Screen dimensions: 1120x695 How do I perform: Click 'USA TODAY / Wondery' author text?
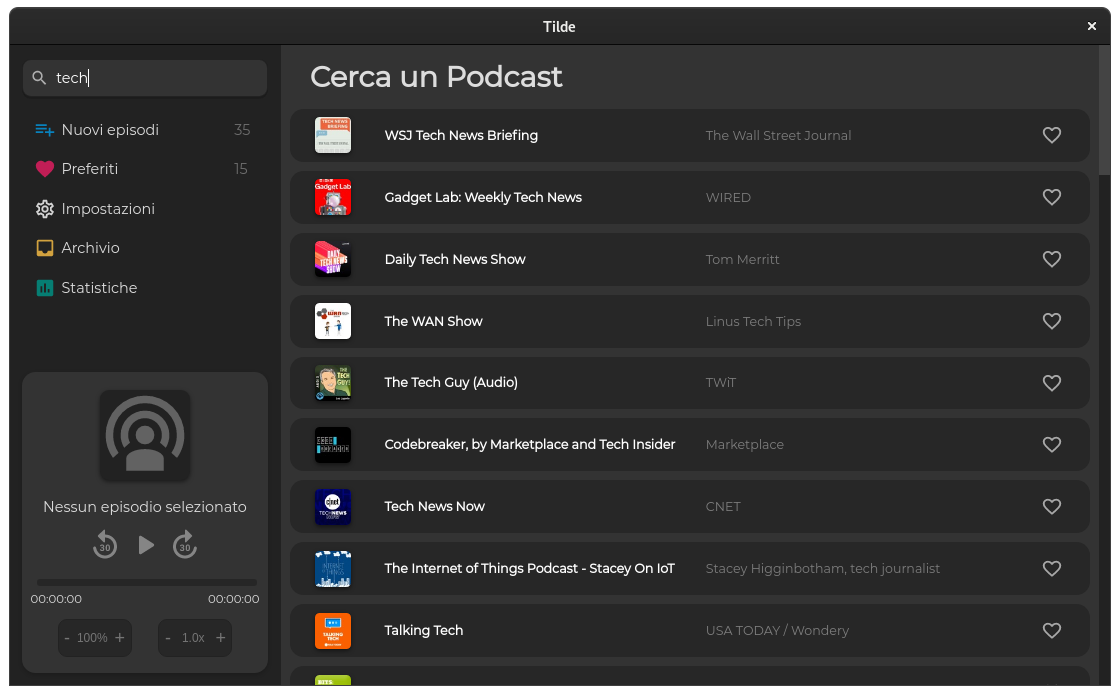(x=778, y=631)
